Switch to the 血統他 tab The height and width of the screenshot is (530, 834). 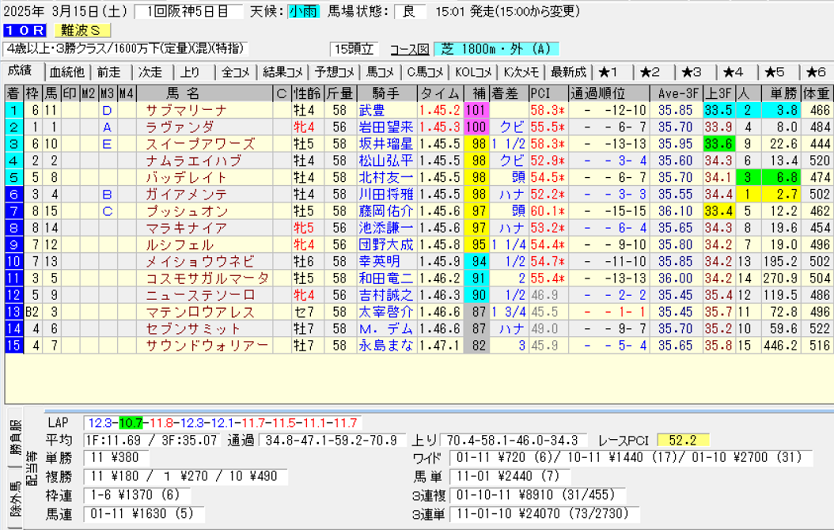click(66, 72)
